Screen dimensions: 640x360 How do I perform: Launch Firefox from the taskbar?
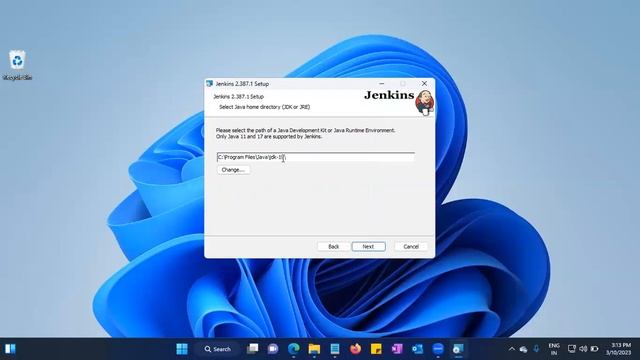pyautogui.click(x=356, y=349)
